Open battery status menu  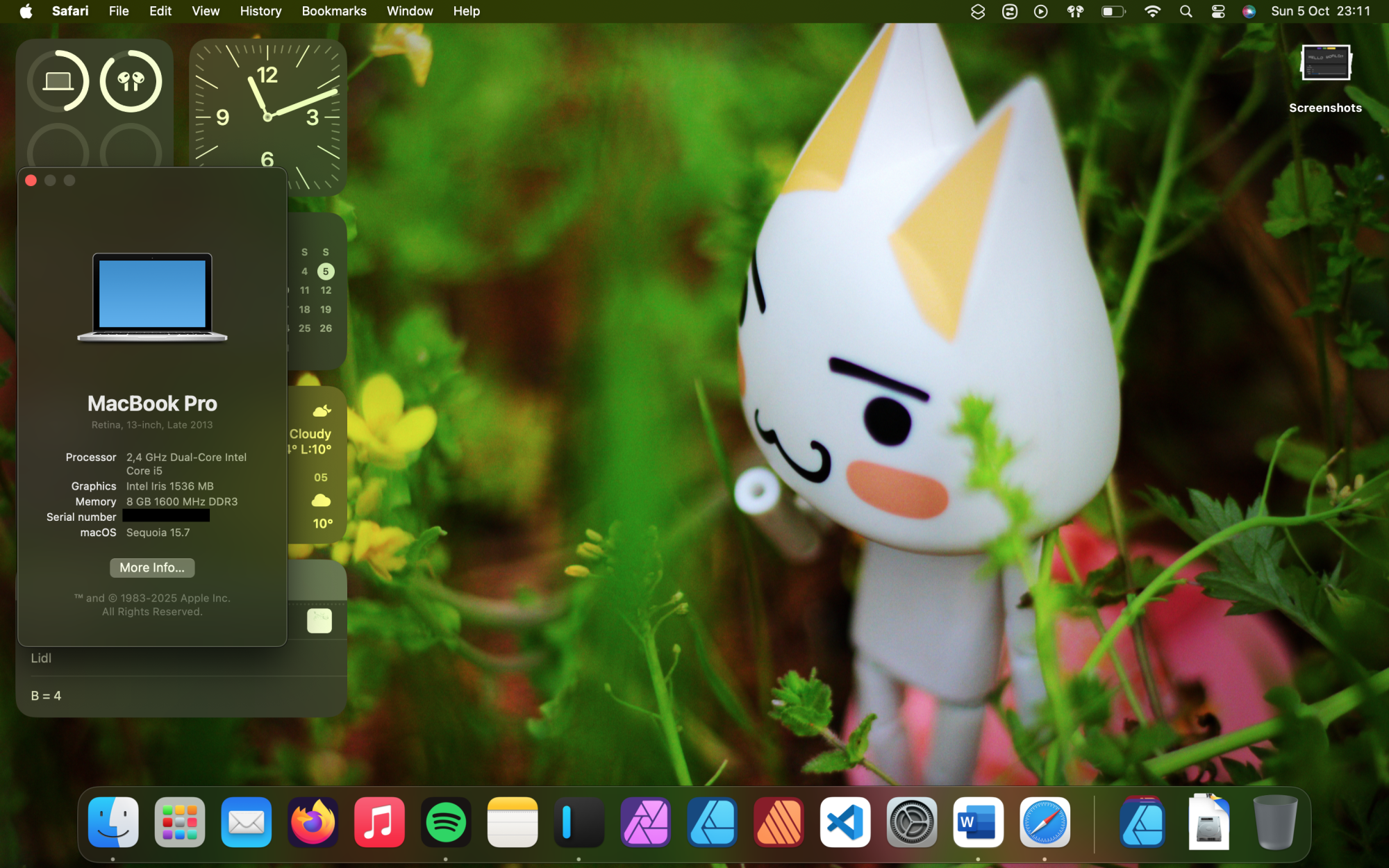pos(1113,11)
